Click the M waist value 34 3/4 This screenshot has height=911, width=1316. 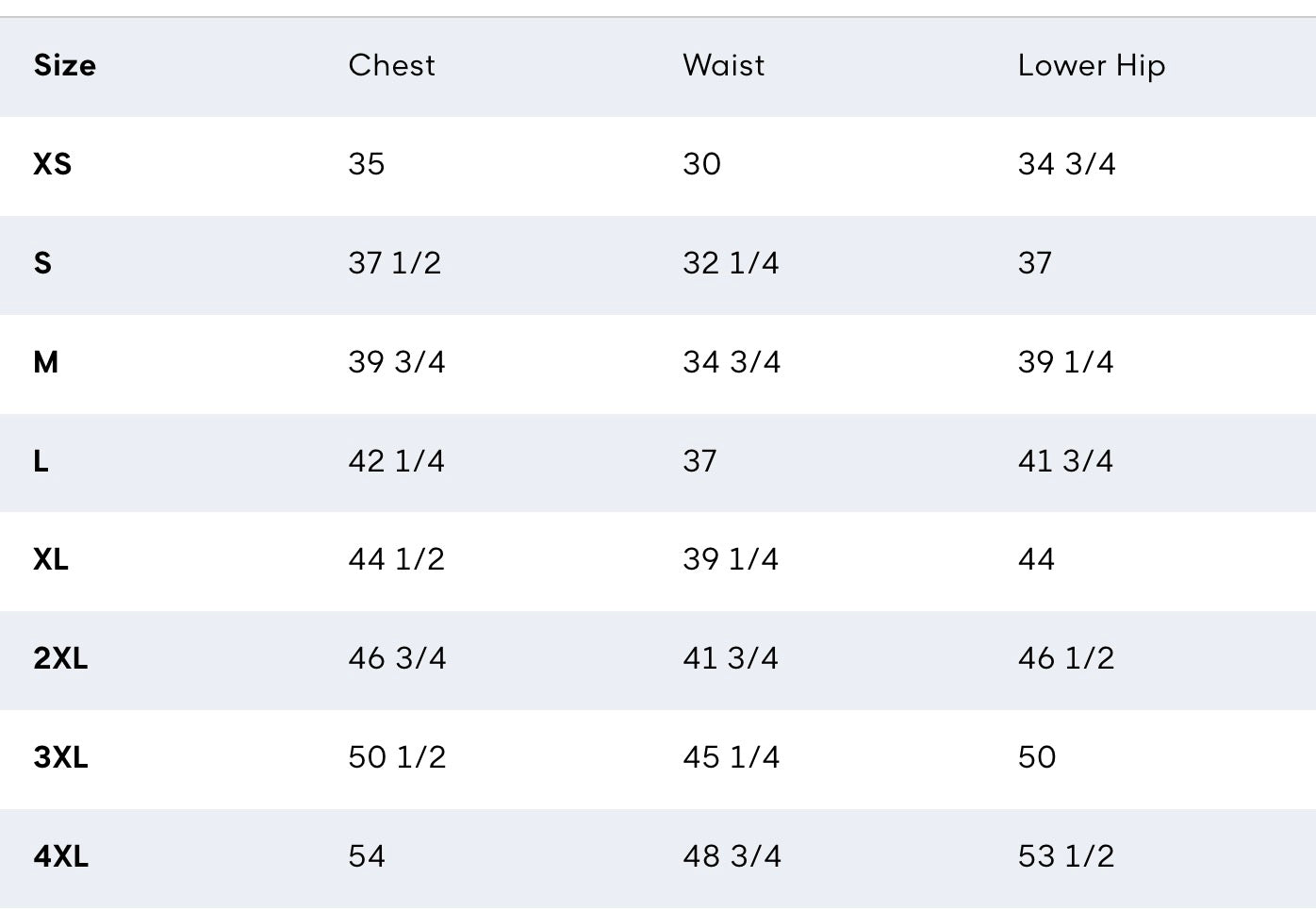pos(732,362)
